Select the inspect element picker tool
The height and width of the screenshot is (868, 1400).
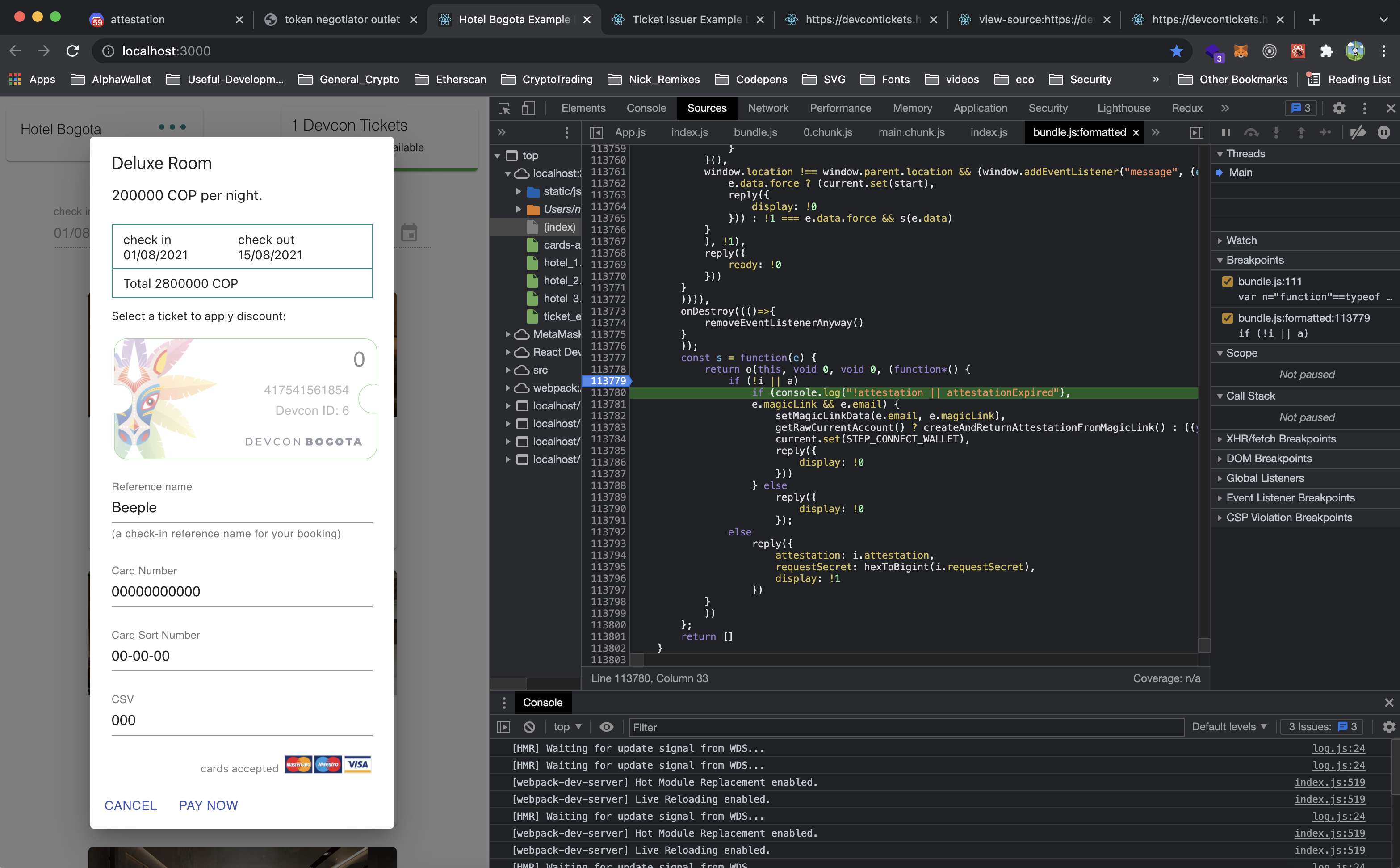tap(504, 108)
